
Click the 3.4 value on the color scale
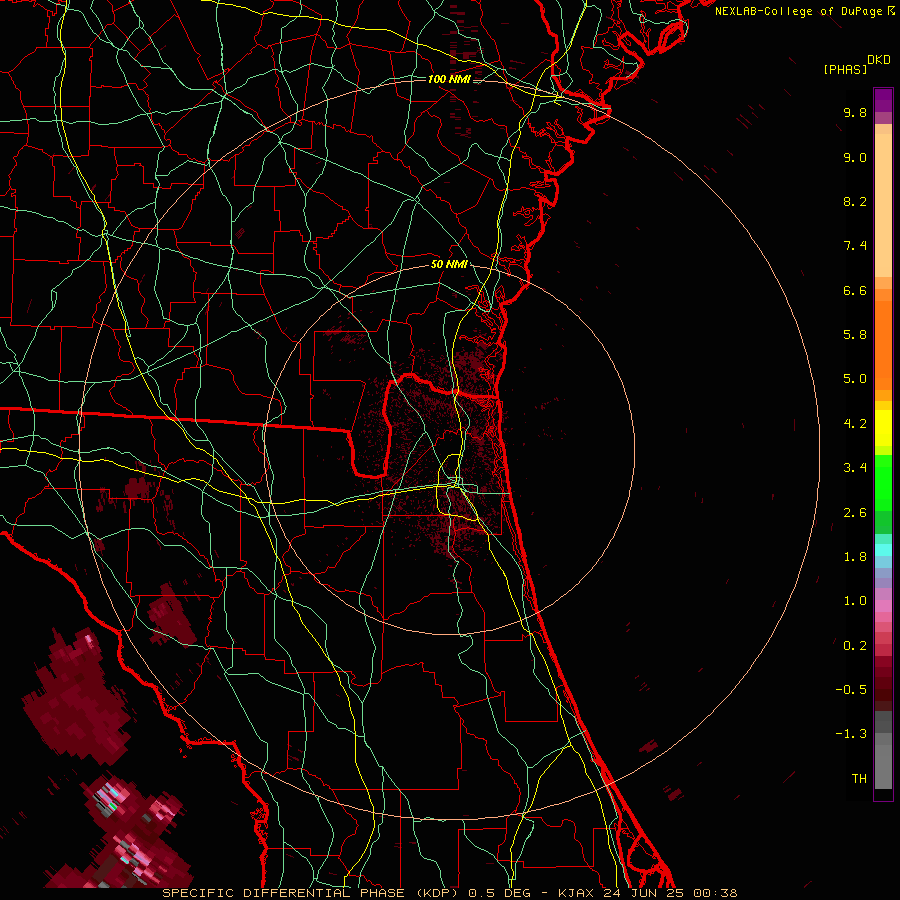(855, 468)
